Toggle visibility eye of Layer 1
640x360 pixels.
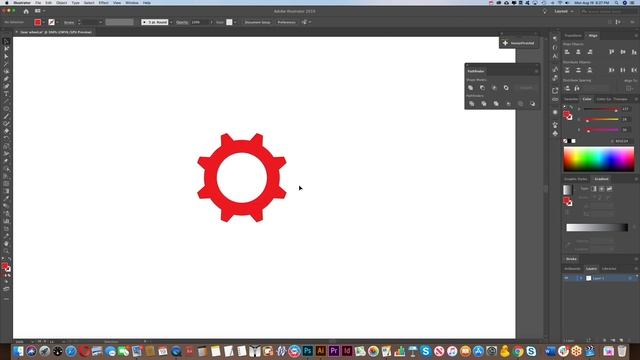566,278
